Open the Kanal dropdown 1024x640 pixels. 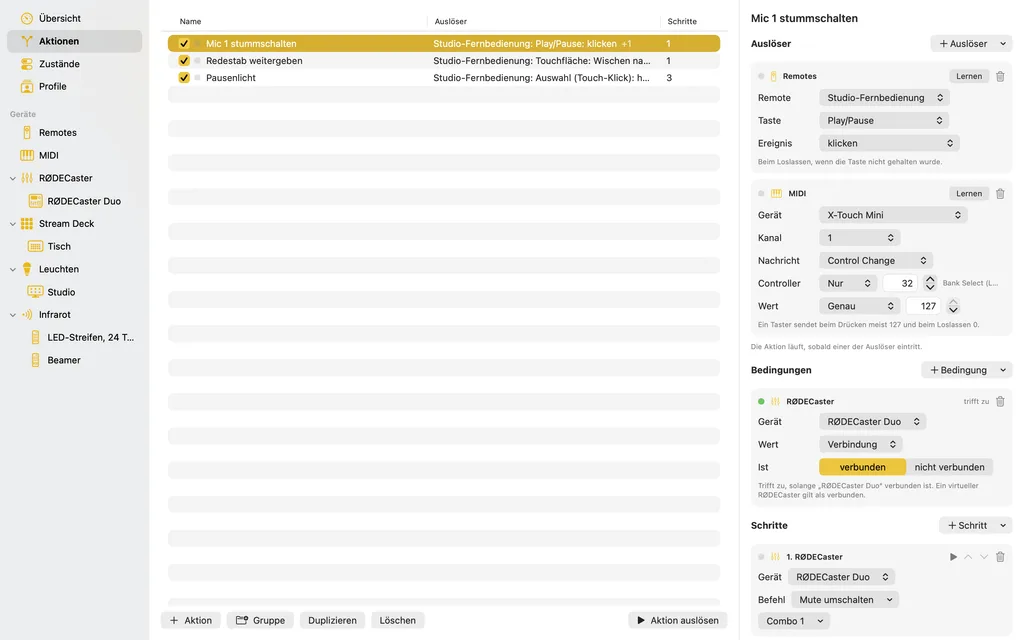[860, 238]
